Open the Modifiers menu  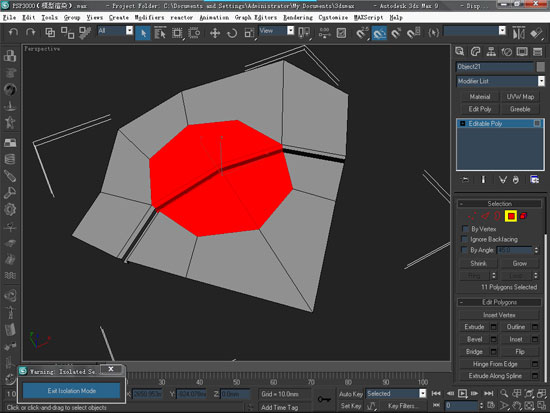point(149,18)
